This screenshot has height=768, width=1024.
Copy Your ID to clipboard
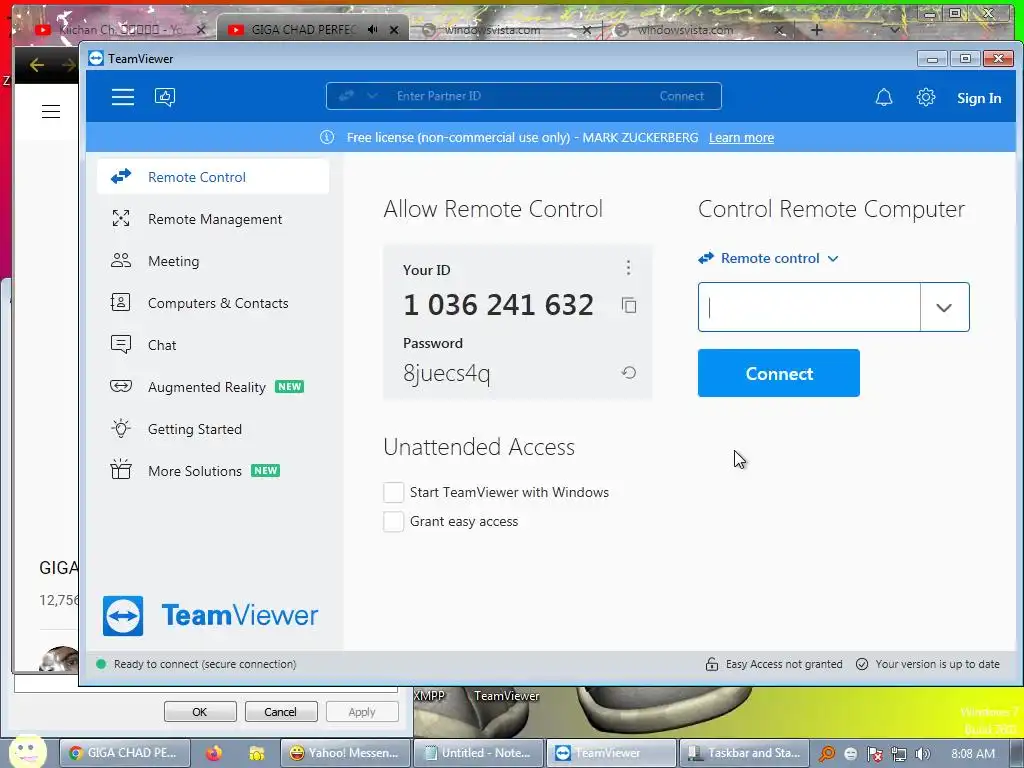629,305
